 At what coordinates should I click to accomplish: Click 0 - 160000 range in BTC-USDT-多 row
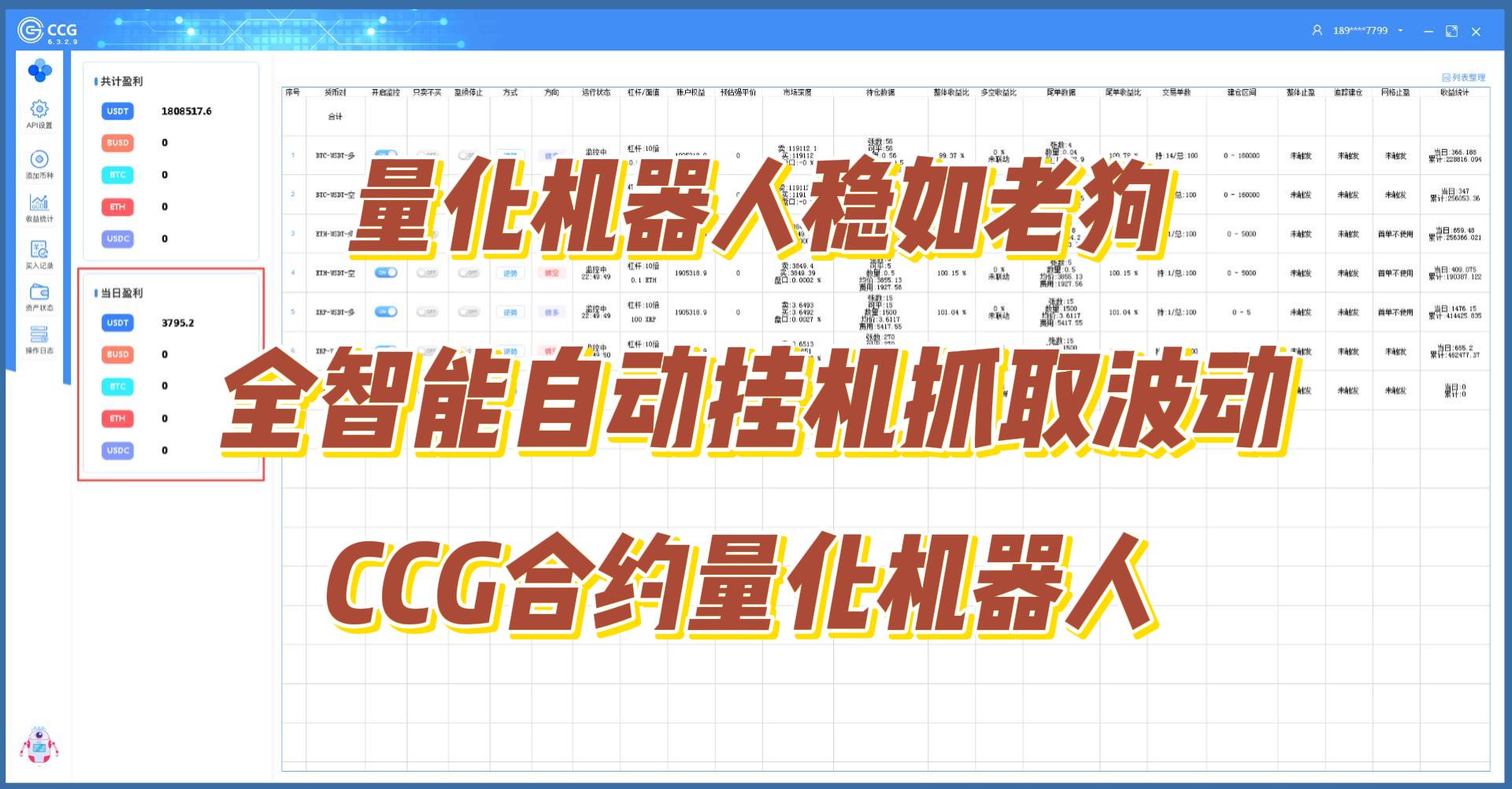1241,156
